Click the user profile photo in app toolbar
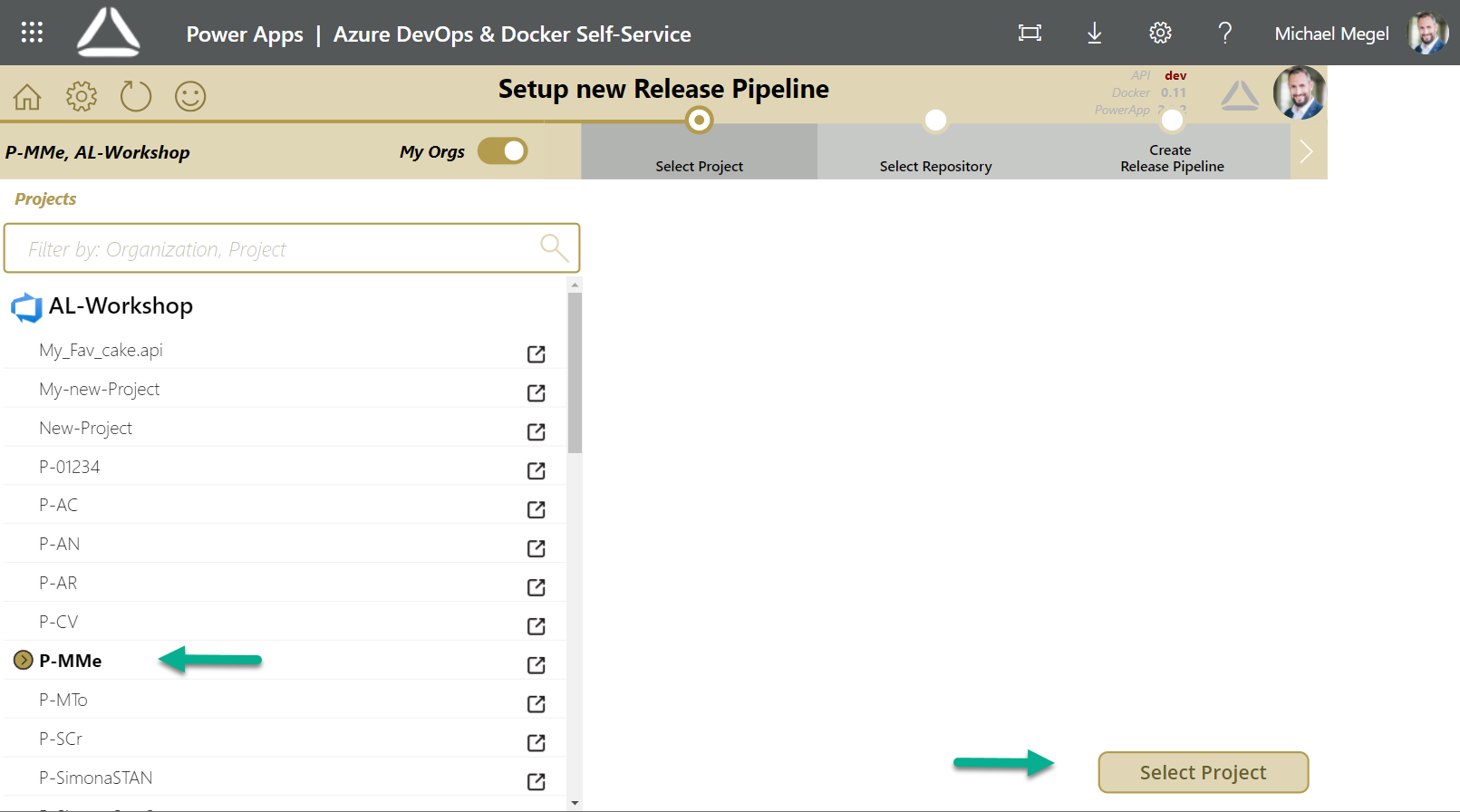 tap(1300, 92)
